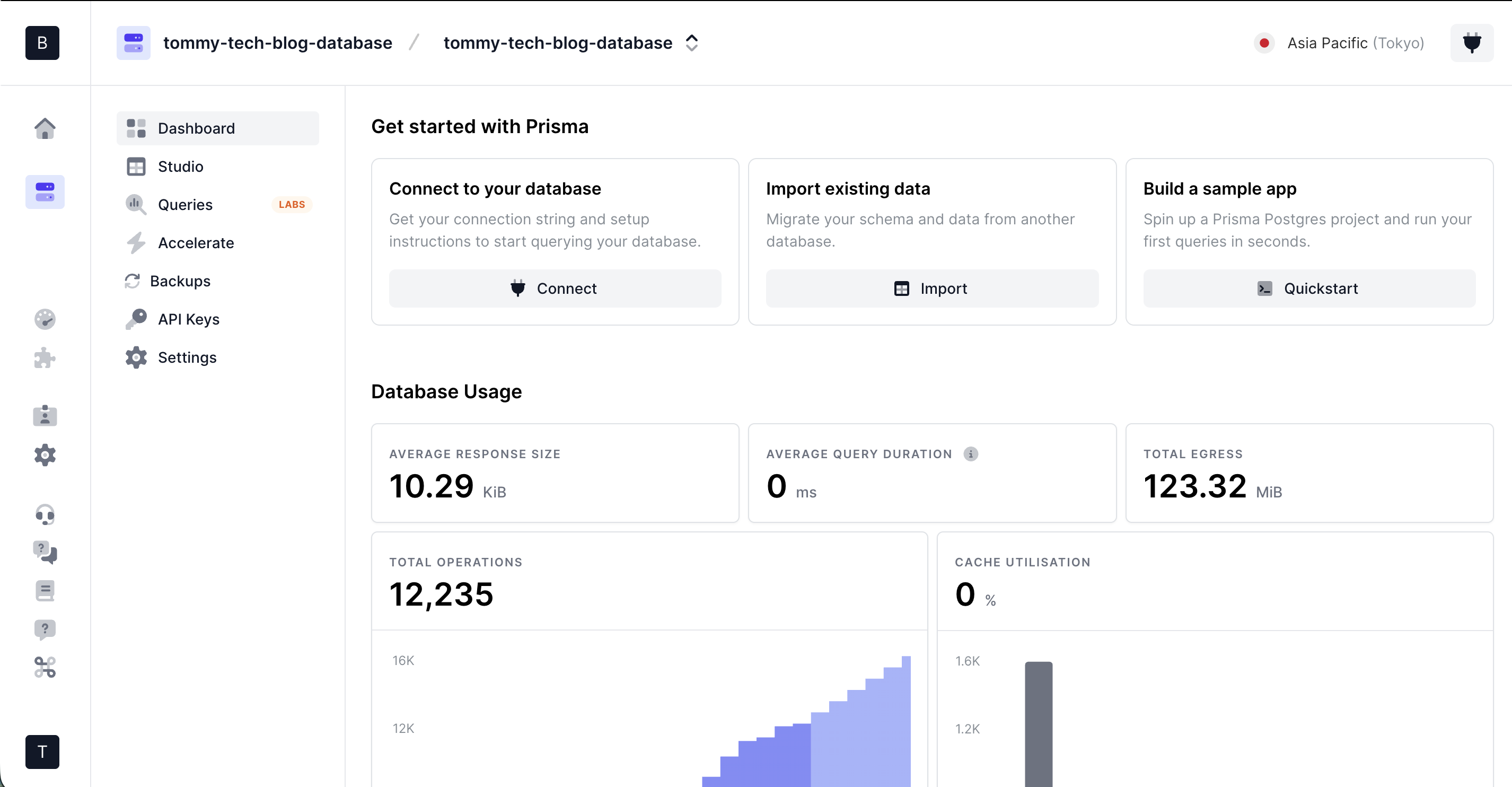
Task: Open the B workspace switcher
Action: click(42, 43)
